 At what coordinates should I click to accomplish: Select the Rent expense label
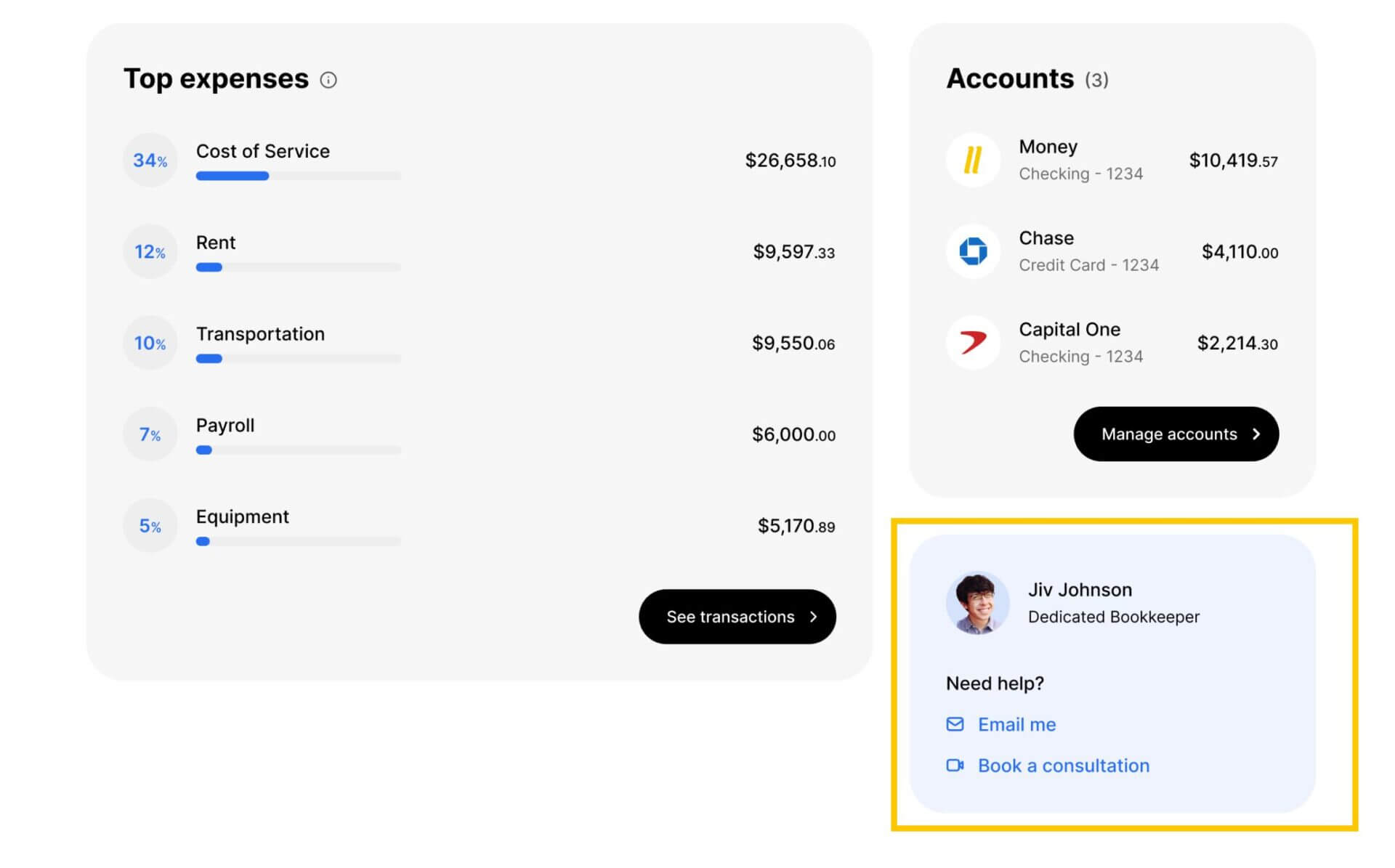(x=216, y=243)
